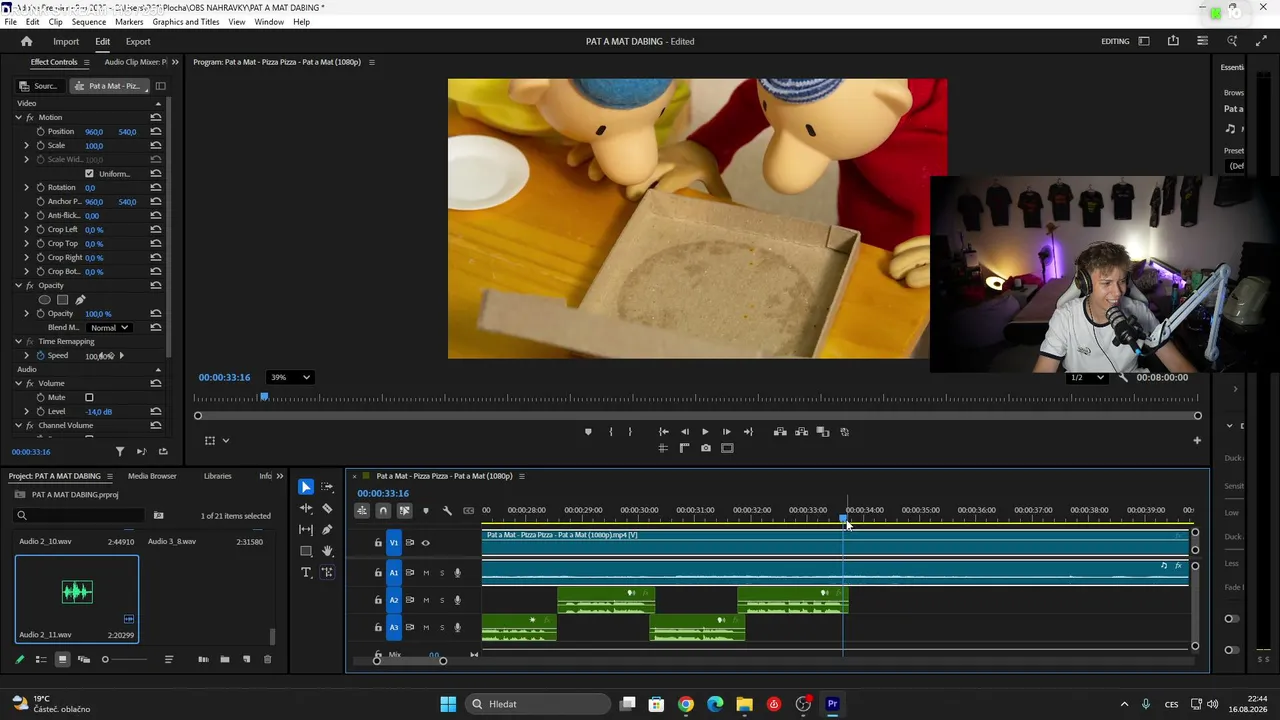
Task: Select the Track Select Forward tool
Action: pos(327,487)
